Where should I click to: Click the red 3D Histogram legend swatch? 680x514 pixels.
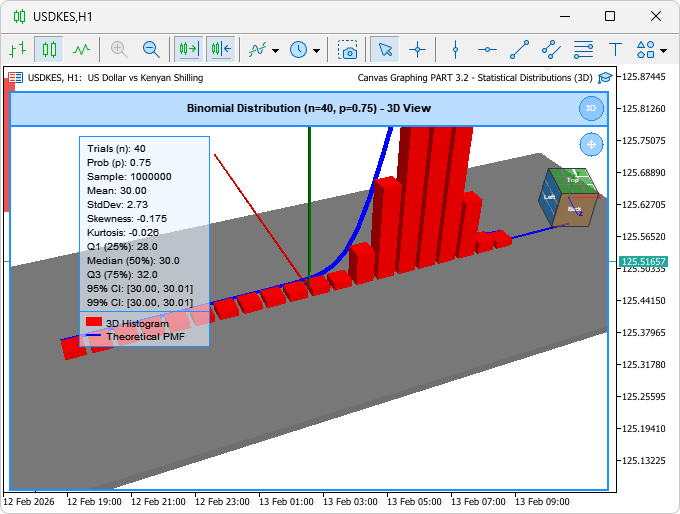[x=94, y=323]
